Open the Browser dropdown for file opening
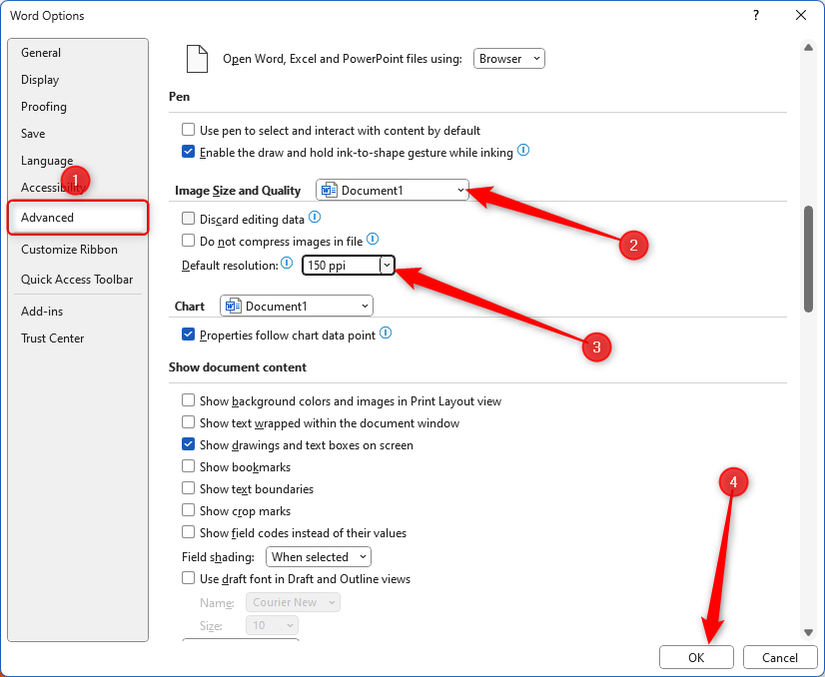The width and height of the screenshot is (825, 677). pyautogui.click(x=509, y=58)
